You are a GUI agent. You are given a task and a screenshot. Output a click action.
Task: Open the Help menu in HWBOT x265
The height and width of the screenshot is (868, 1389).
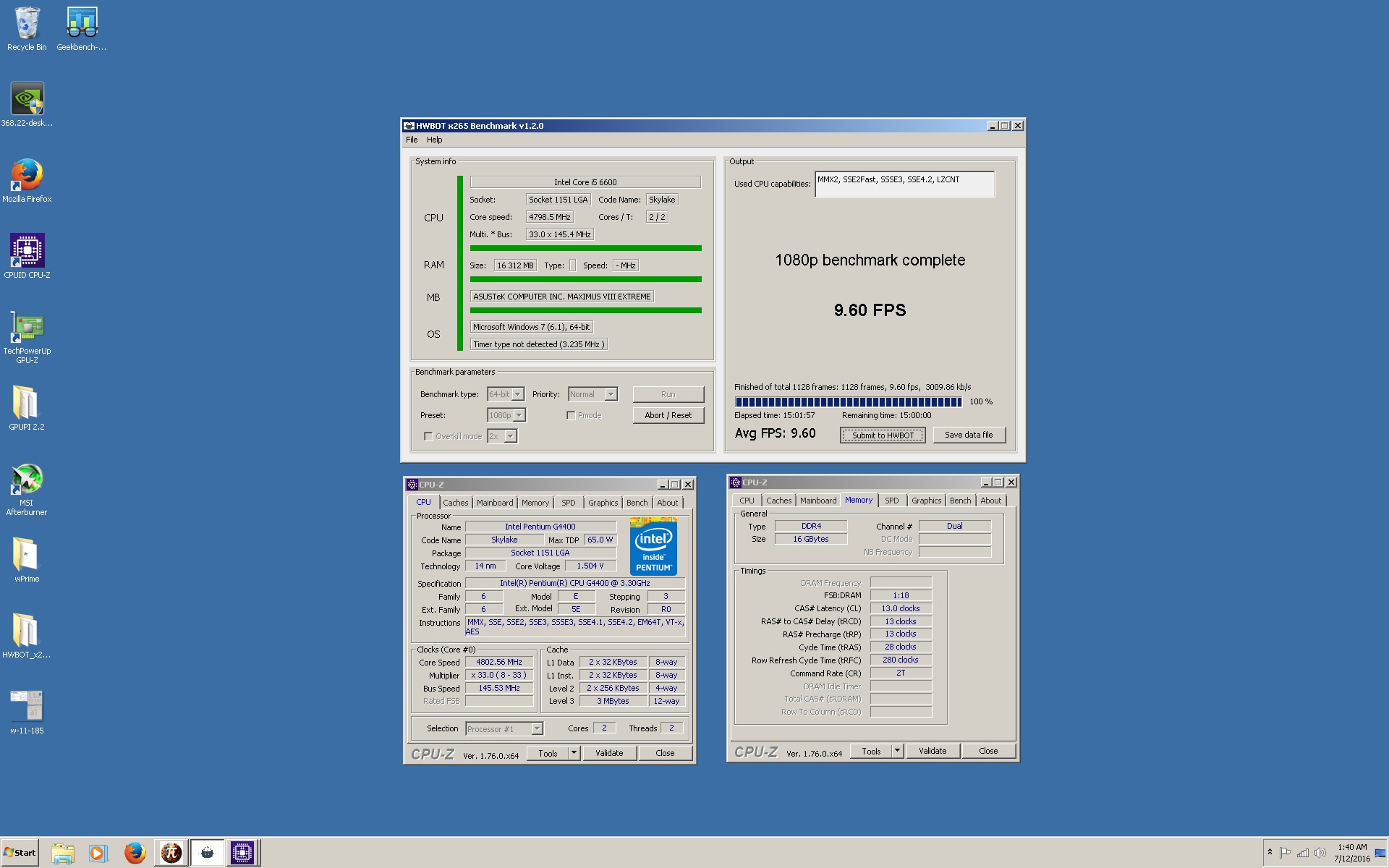click(434, 140)
